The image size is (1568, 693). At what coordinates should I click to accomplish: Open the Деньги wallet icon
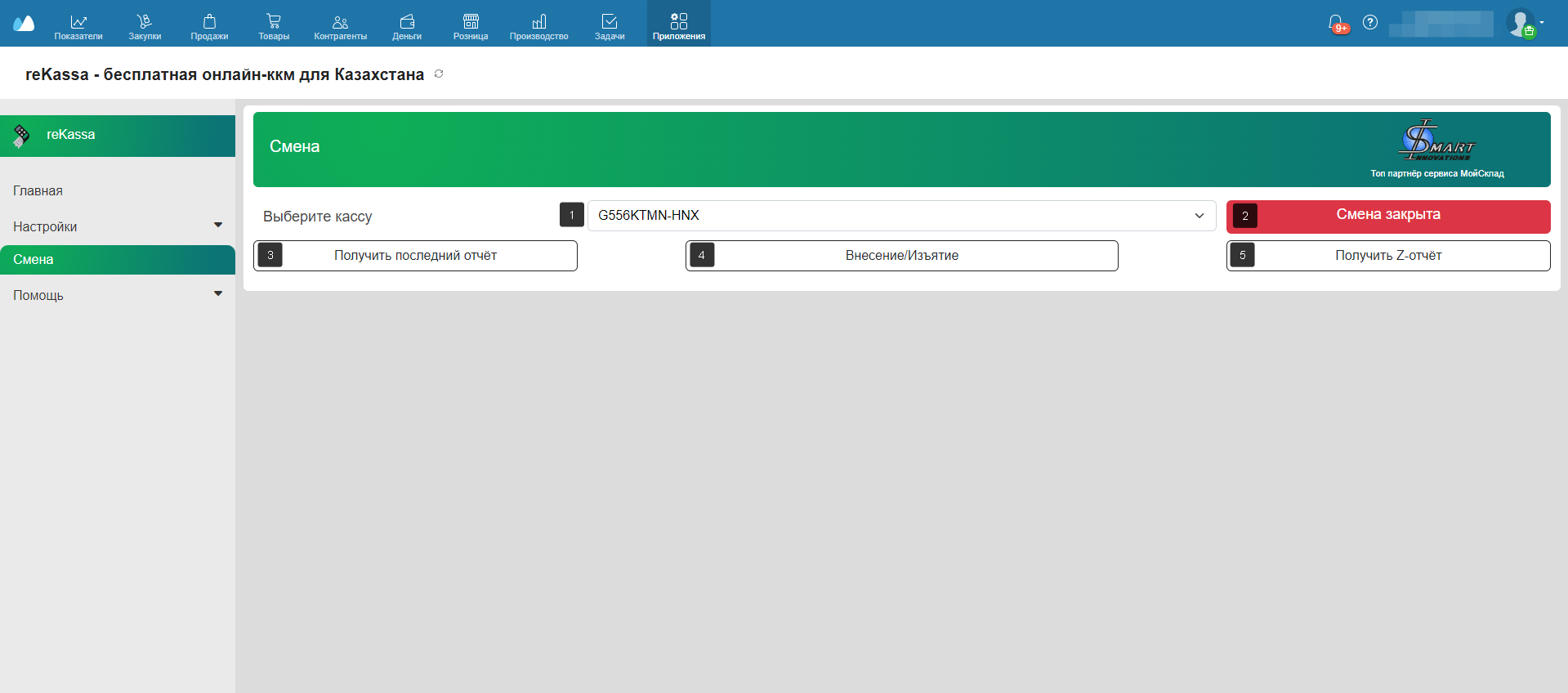407,23
